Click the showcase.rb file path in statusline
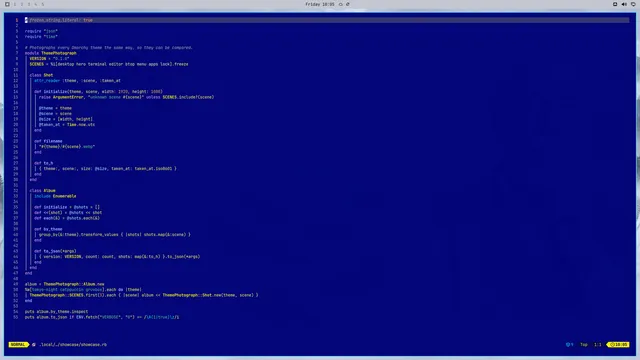This screenshot has height=360, width=640. click(73, 344)
